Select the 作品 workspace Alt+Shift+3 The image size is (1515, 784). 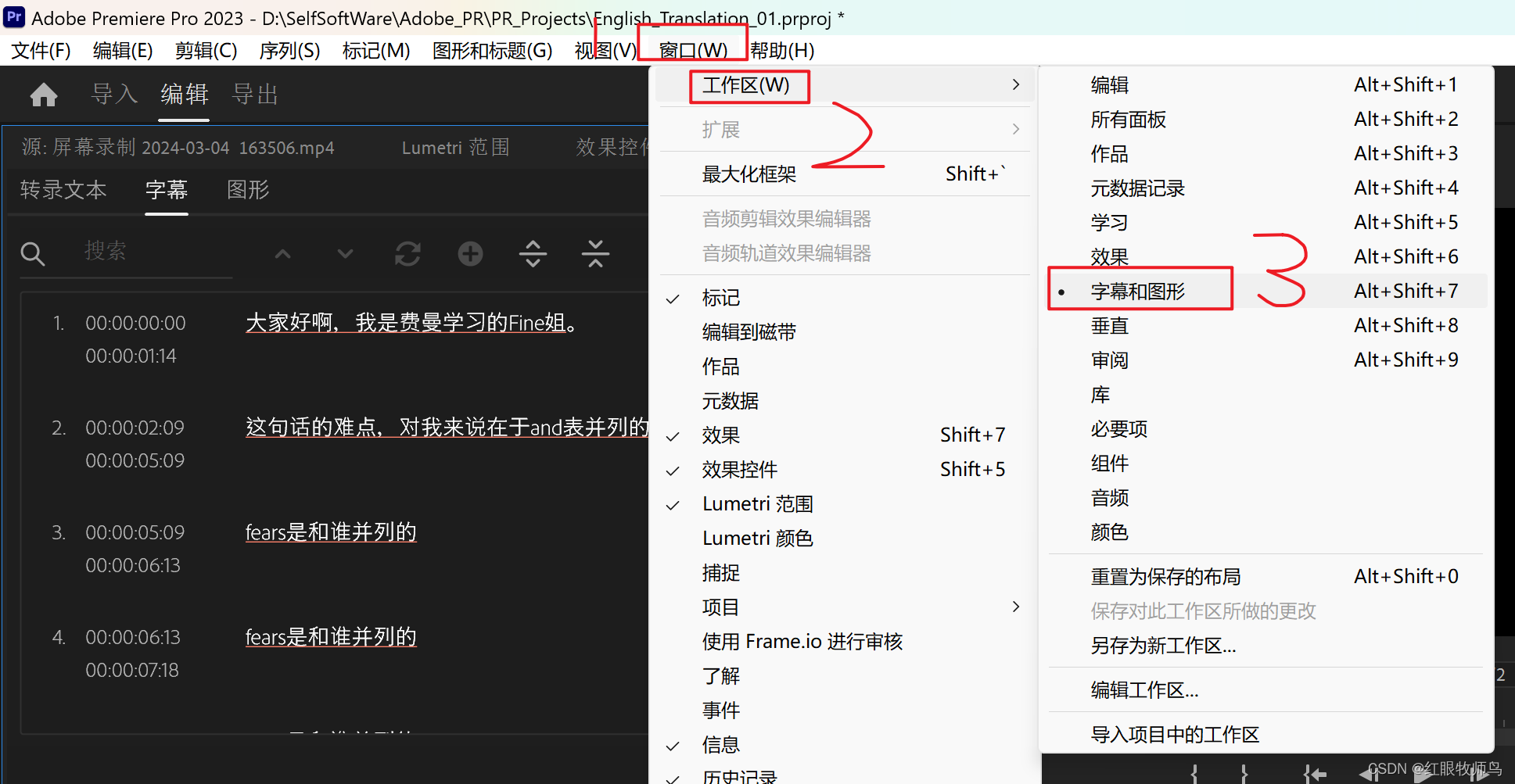tap(1266, 154)
